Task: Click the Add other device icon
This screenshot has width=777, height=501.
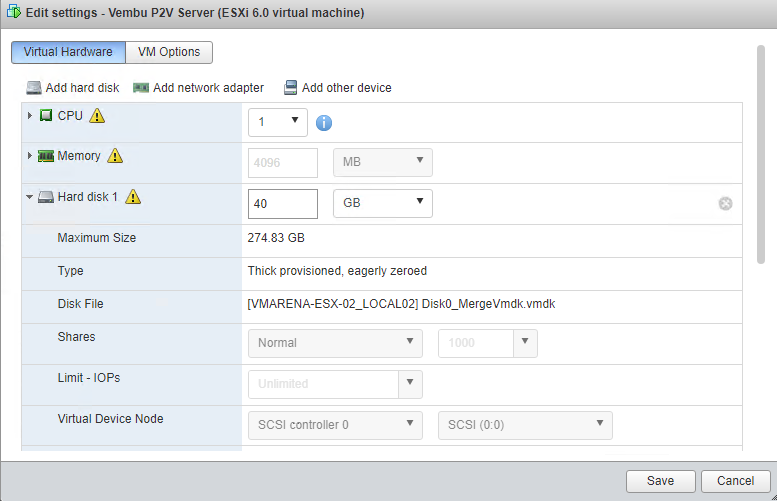Action: click(x=290, y=88)
